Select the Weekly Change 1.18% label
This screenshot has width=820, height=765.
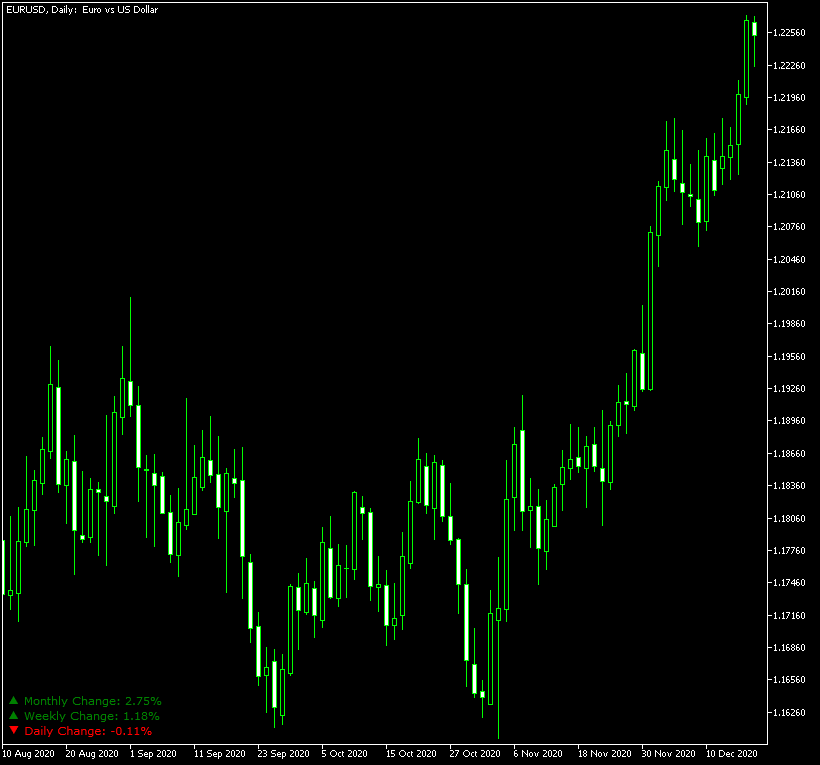coord(91,716)
